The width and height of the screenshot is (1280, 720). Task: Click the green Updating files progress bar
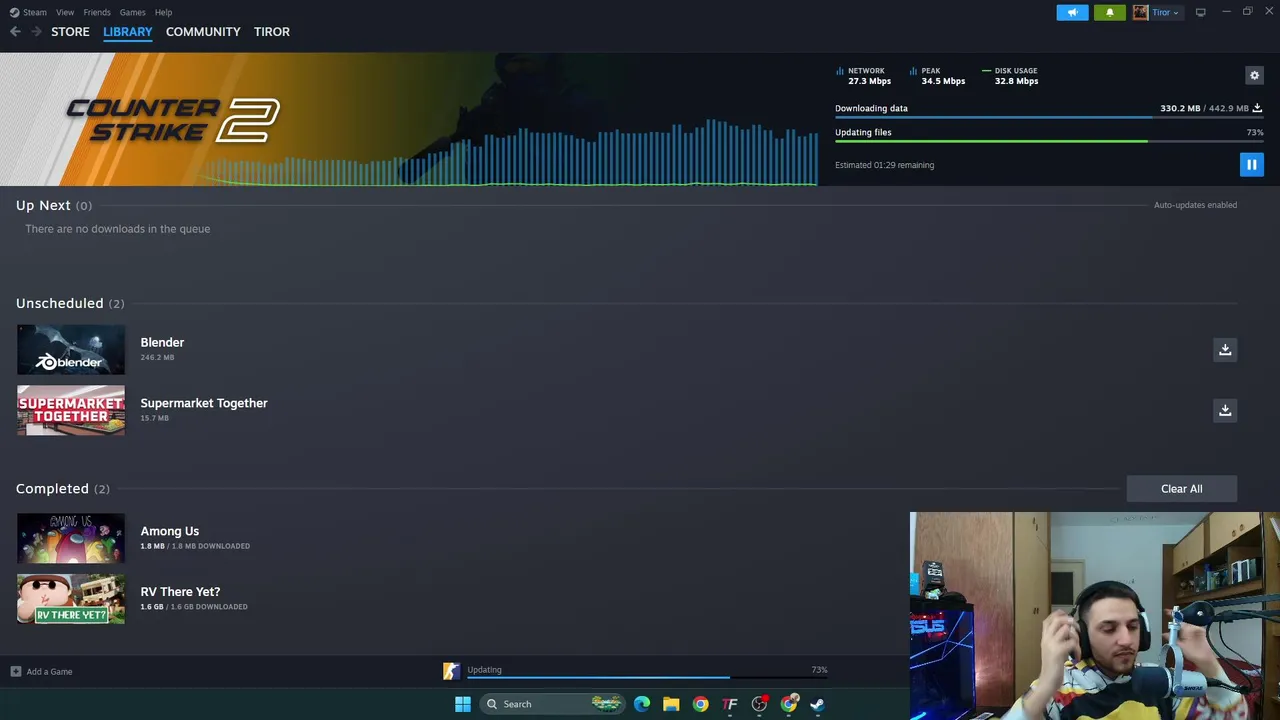coord(1049,141)
